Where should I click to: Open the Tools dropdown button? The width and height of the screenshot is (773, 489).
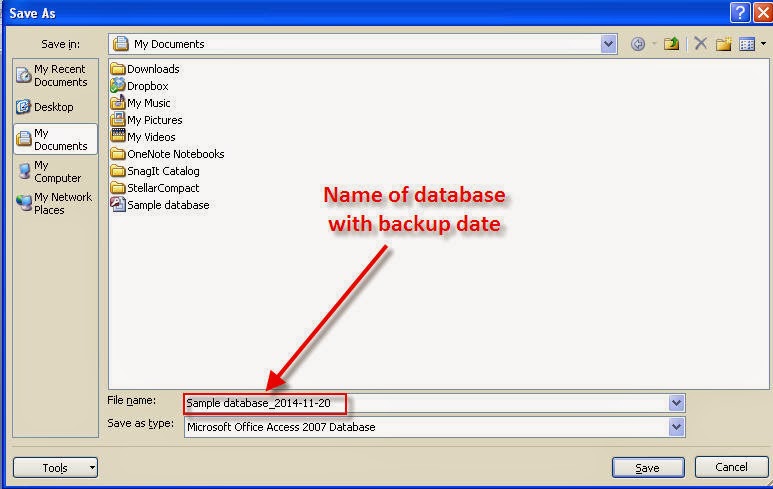click(x=55, y=467)
